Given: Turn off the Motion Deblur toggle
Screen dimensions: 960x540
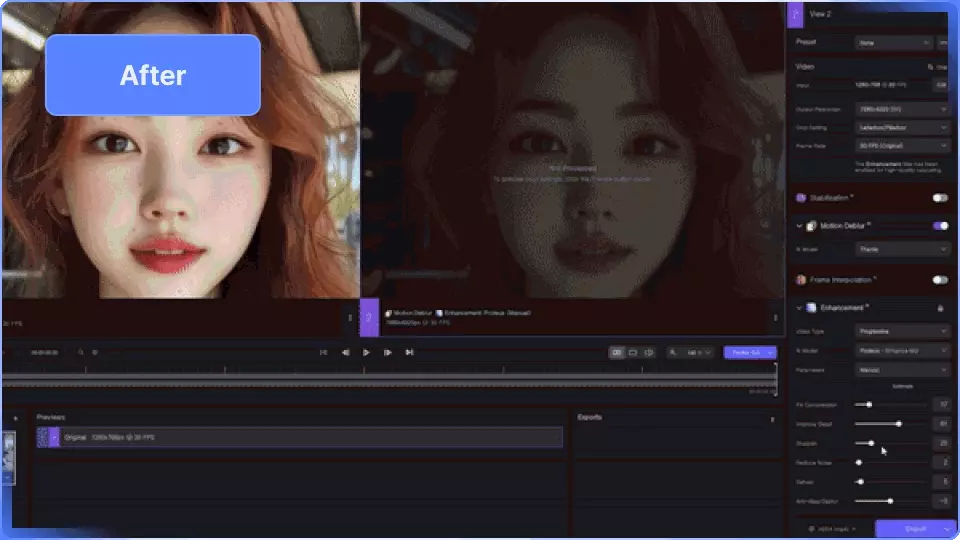Looking at the screenshot, I should (940, 226).
